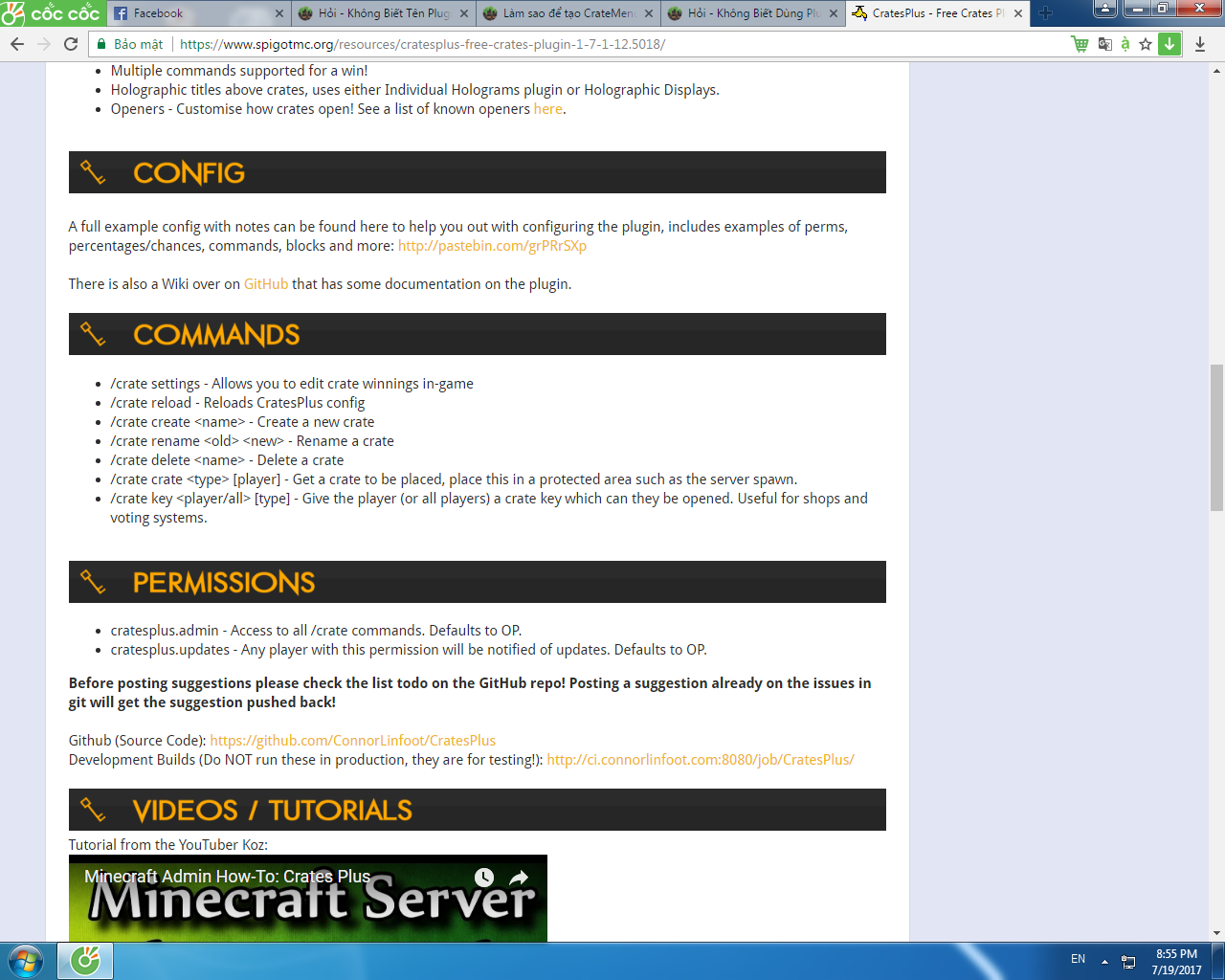Click the '/crate delete <name>' command text
The height and width of the screenshot is (980, 1225).
[227, 460]
